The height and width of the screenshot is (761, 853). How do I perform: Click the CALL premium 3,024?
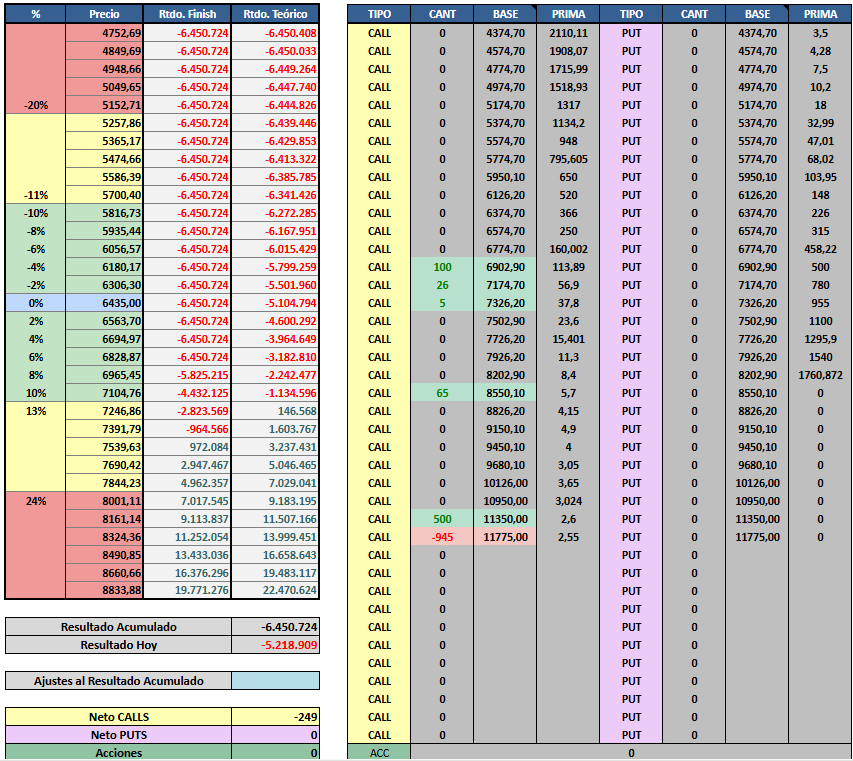568,501
